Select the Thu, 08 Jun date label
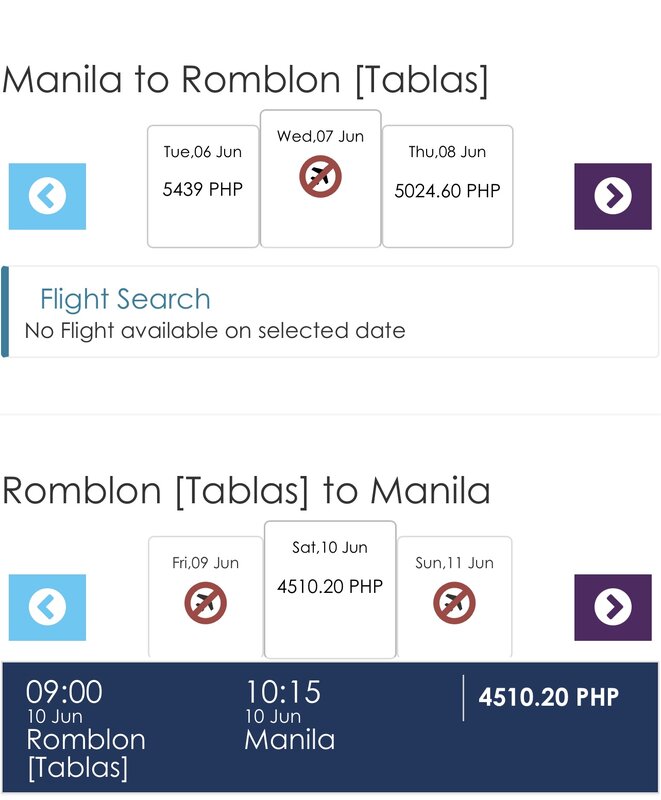Image resolution: width=661 pixels, height=800 pixels. [447, 152]
